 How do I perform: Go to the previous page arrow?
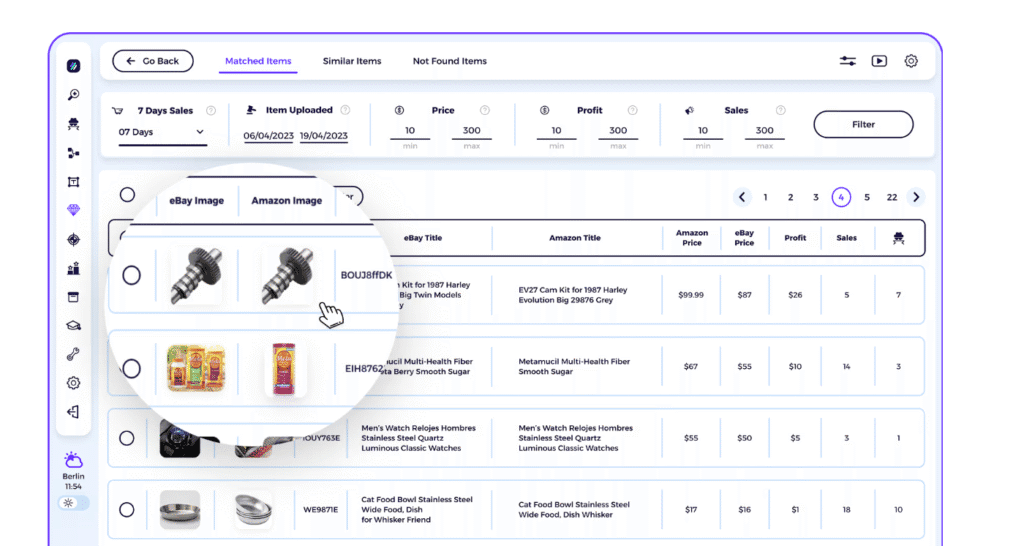[x=742, y=197]
